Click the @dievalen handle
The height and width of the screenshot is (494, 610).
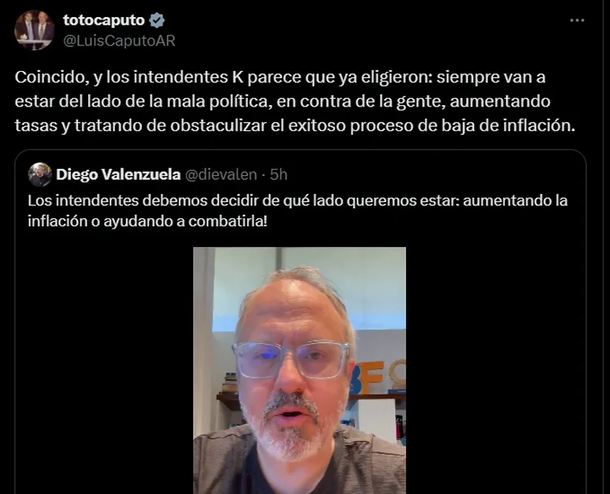221,175
